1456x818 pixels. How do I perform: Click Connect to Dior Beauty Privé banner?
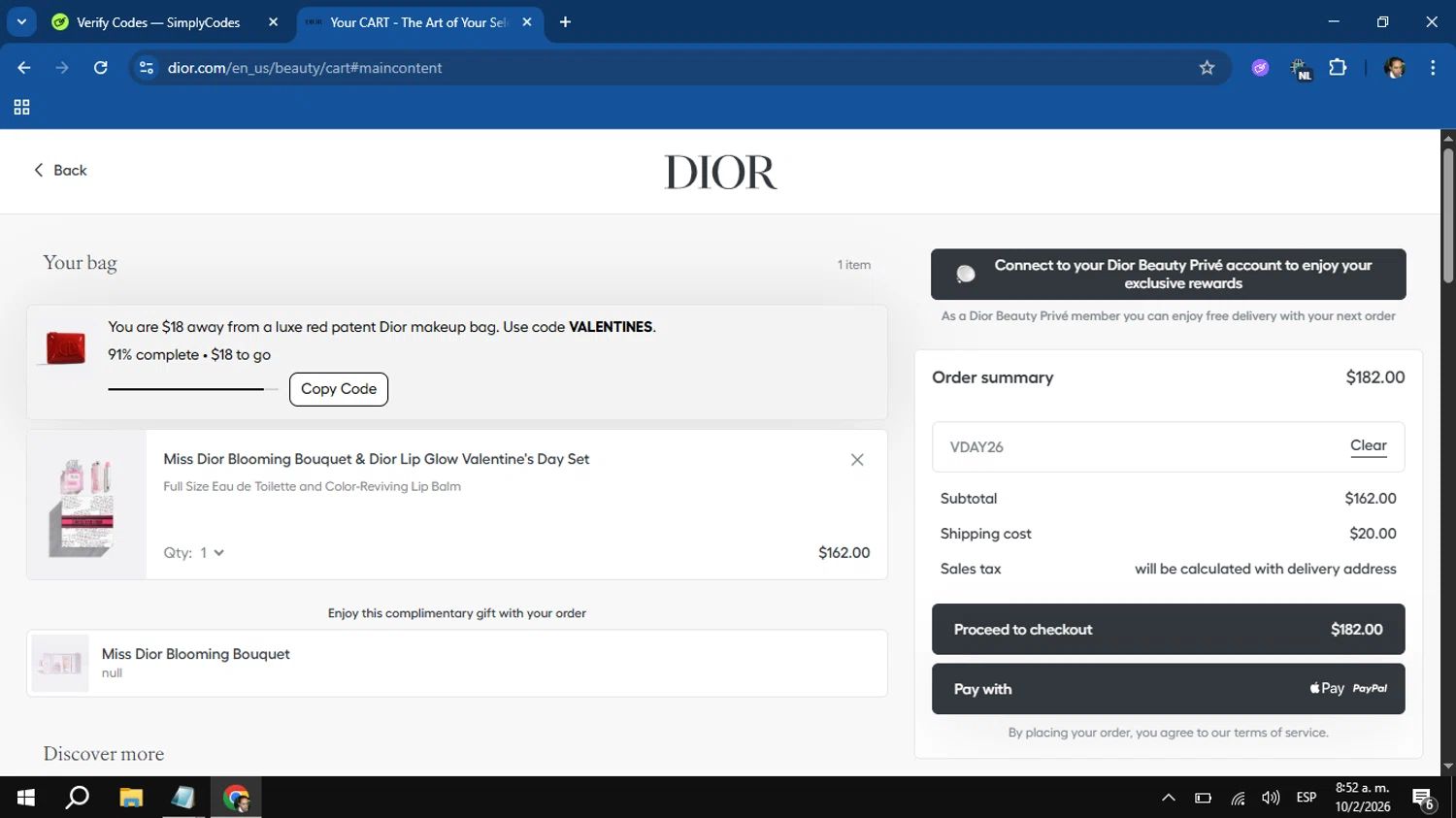pyautogui.click(x=1168, y=275)
